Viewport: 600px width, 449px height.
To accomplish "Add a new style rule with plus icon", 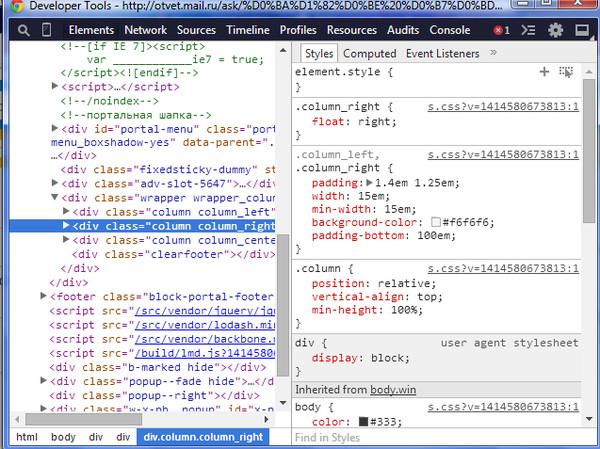I will 544,72.
